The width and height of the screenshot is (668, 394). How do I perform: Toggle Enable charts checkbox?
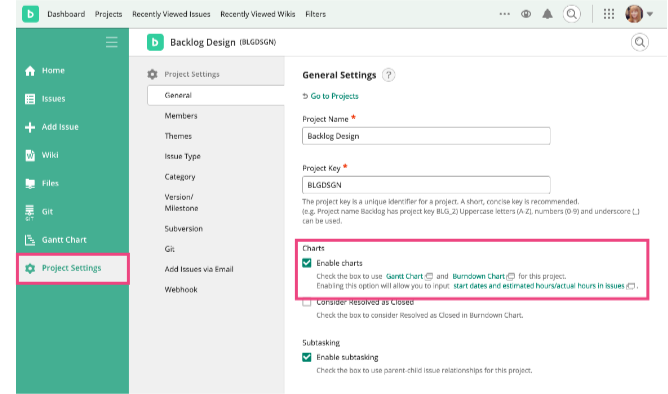coord(307,263)
